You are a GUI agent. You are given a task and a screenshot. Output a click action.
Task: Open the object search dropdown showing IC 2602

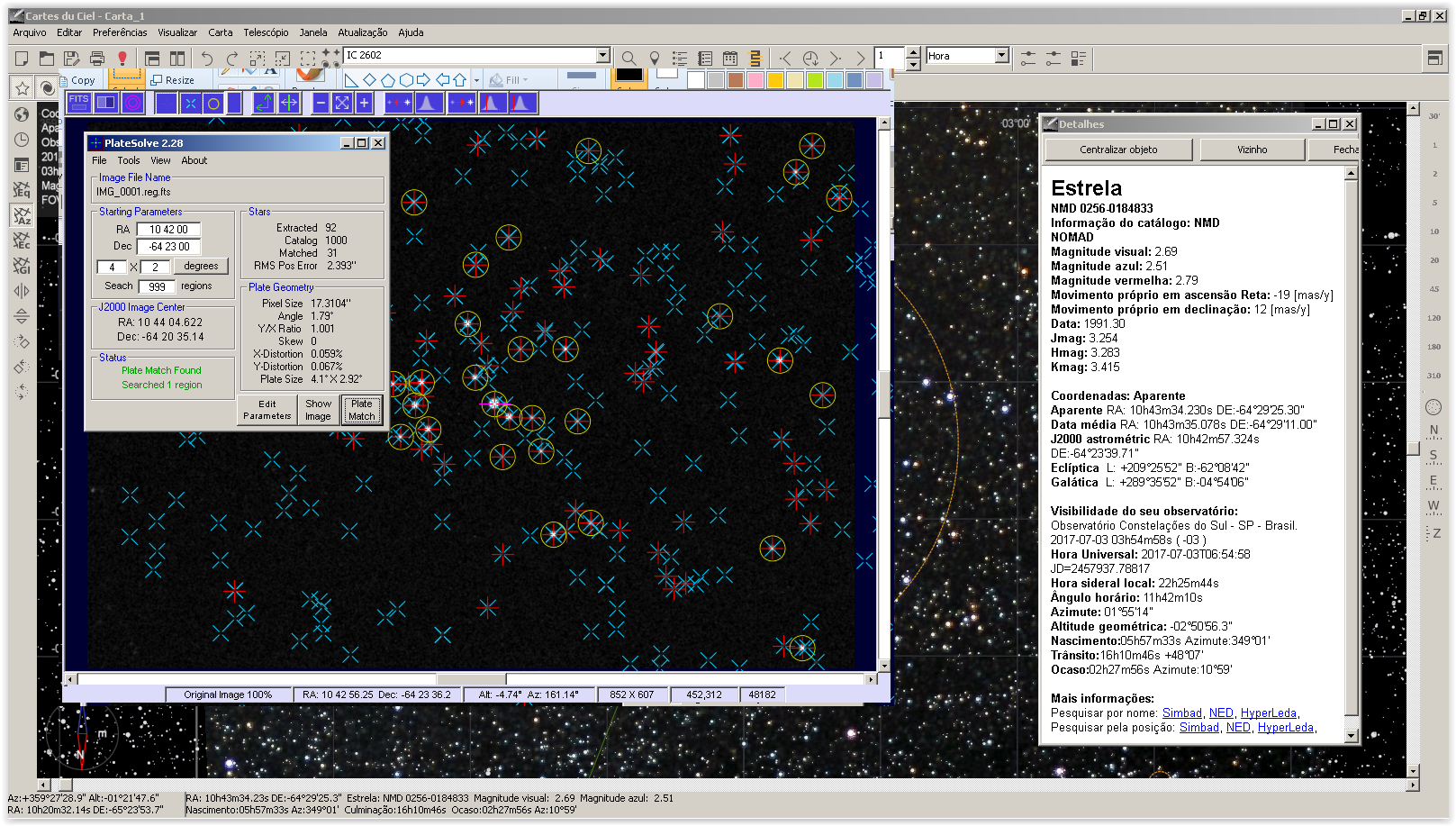tap(604, 55)
